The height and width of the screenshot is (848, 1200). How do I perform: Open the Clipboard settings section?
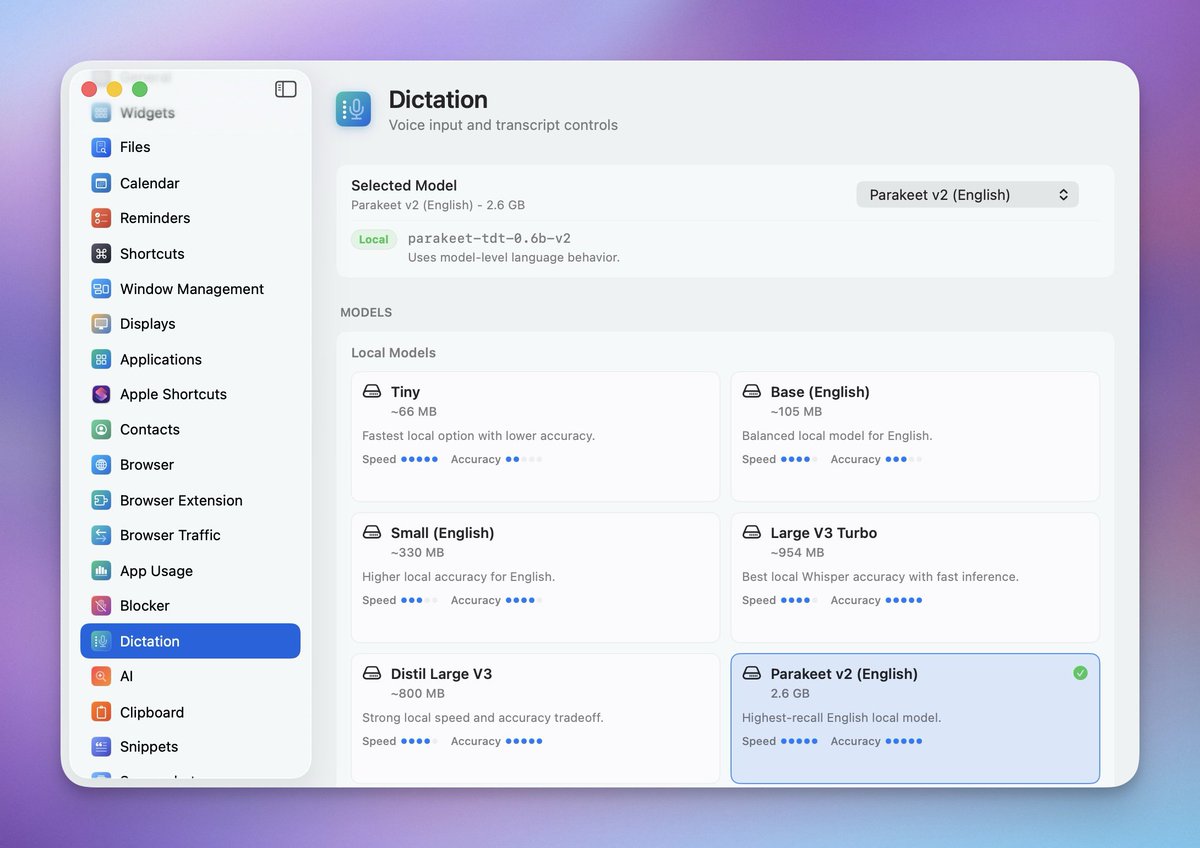pos(190,713)
